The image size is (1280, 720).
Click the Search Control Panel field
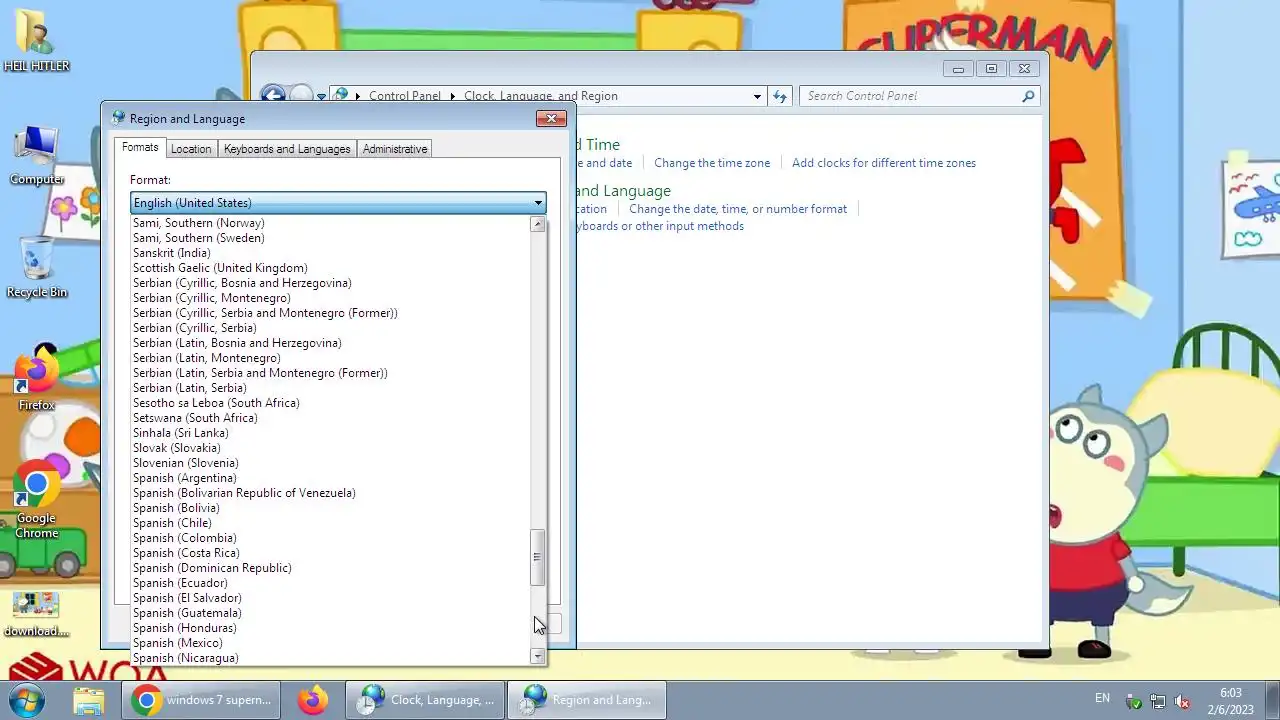pos(910,96)
